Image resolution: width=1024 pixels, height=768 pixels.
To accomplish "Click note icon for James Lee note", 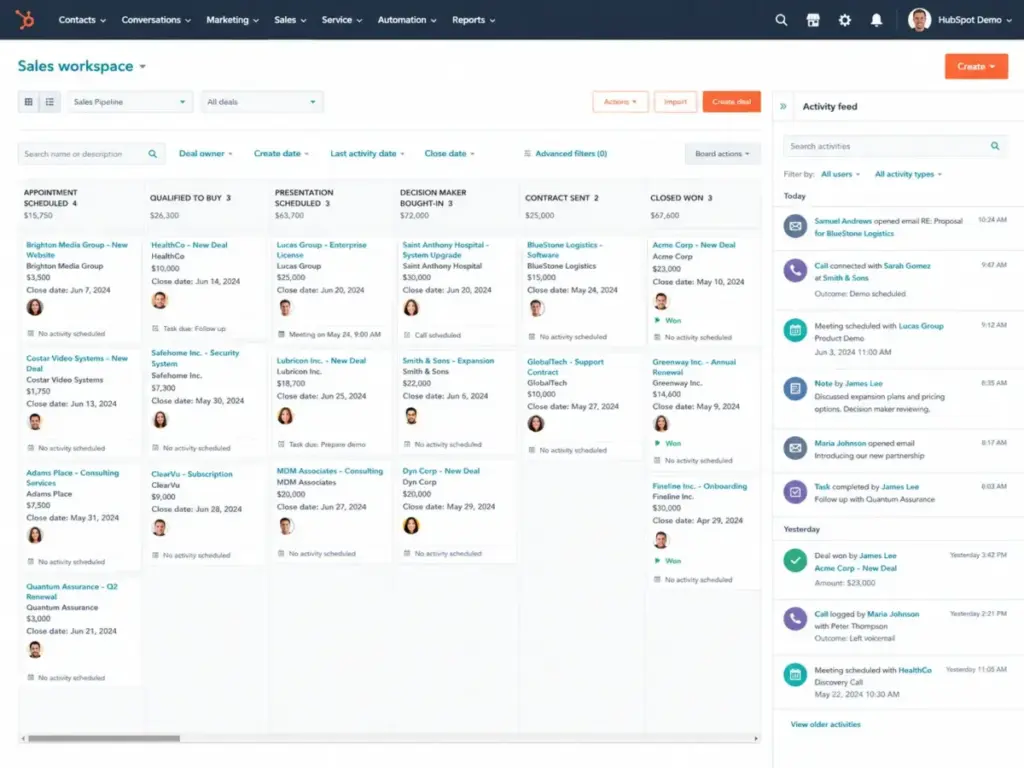I will [x=795, y=389].
